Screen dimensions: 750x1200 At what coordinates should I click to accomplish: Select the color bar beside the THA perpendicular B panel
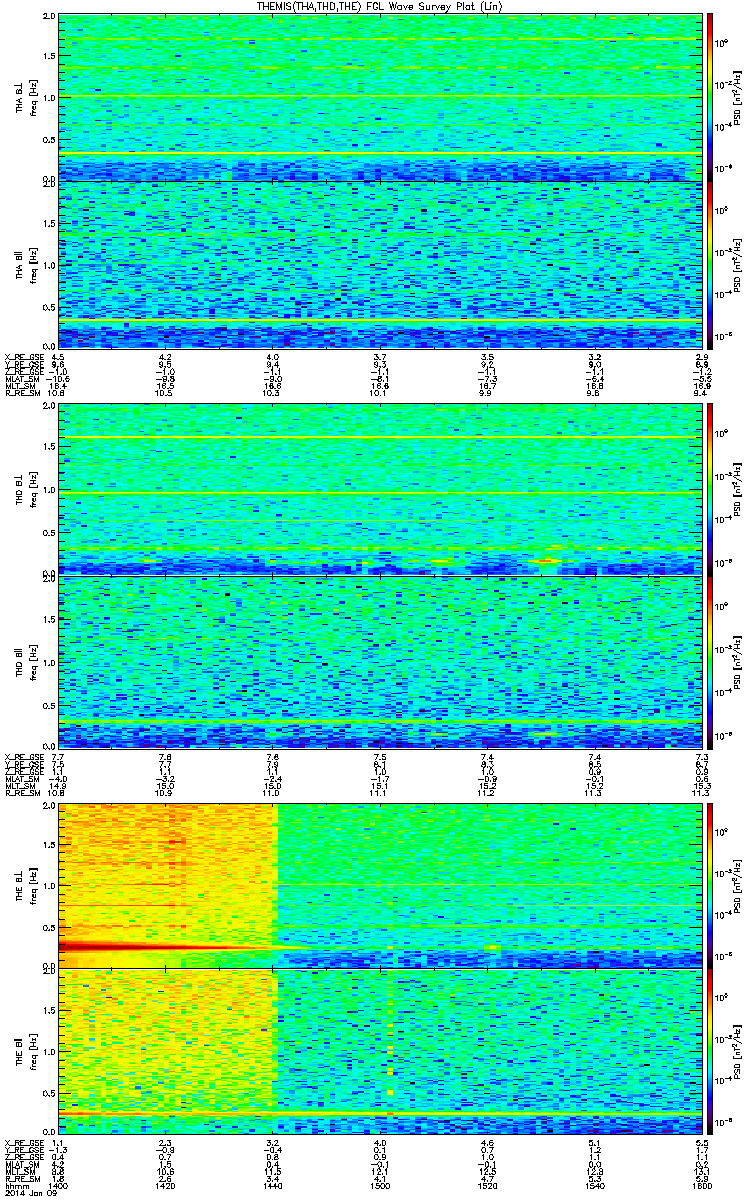point(709,95)
